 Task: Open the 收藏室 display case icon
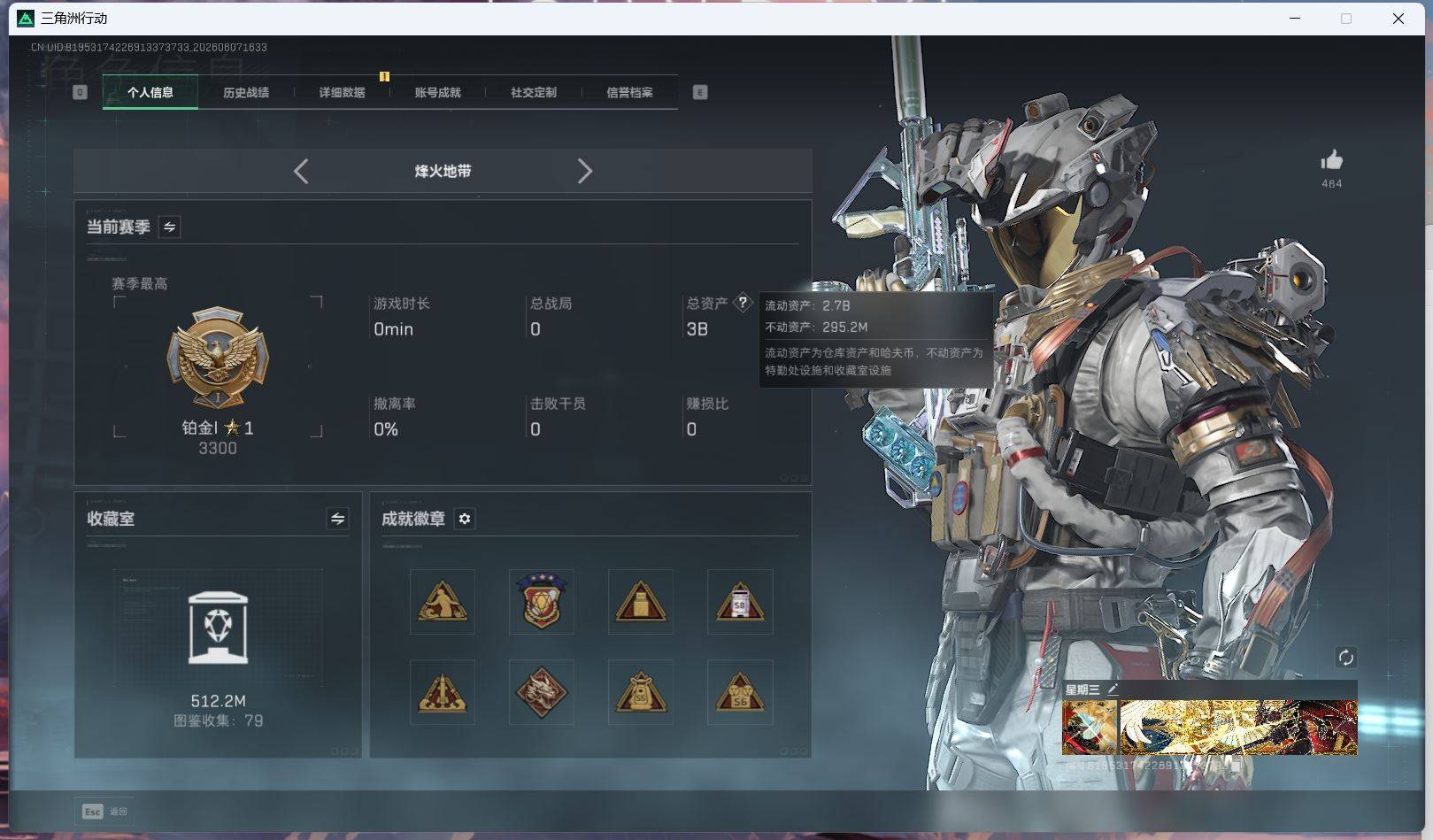pyautogui.click(x=218, y=628)
